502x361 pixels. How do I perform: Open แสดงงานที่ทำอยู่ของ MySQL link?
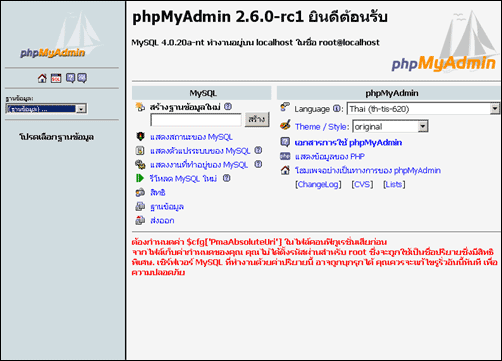[x=199, y=165]
